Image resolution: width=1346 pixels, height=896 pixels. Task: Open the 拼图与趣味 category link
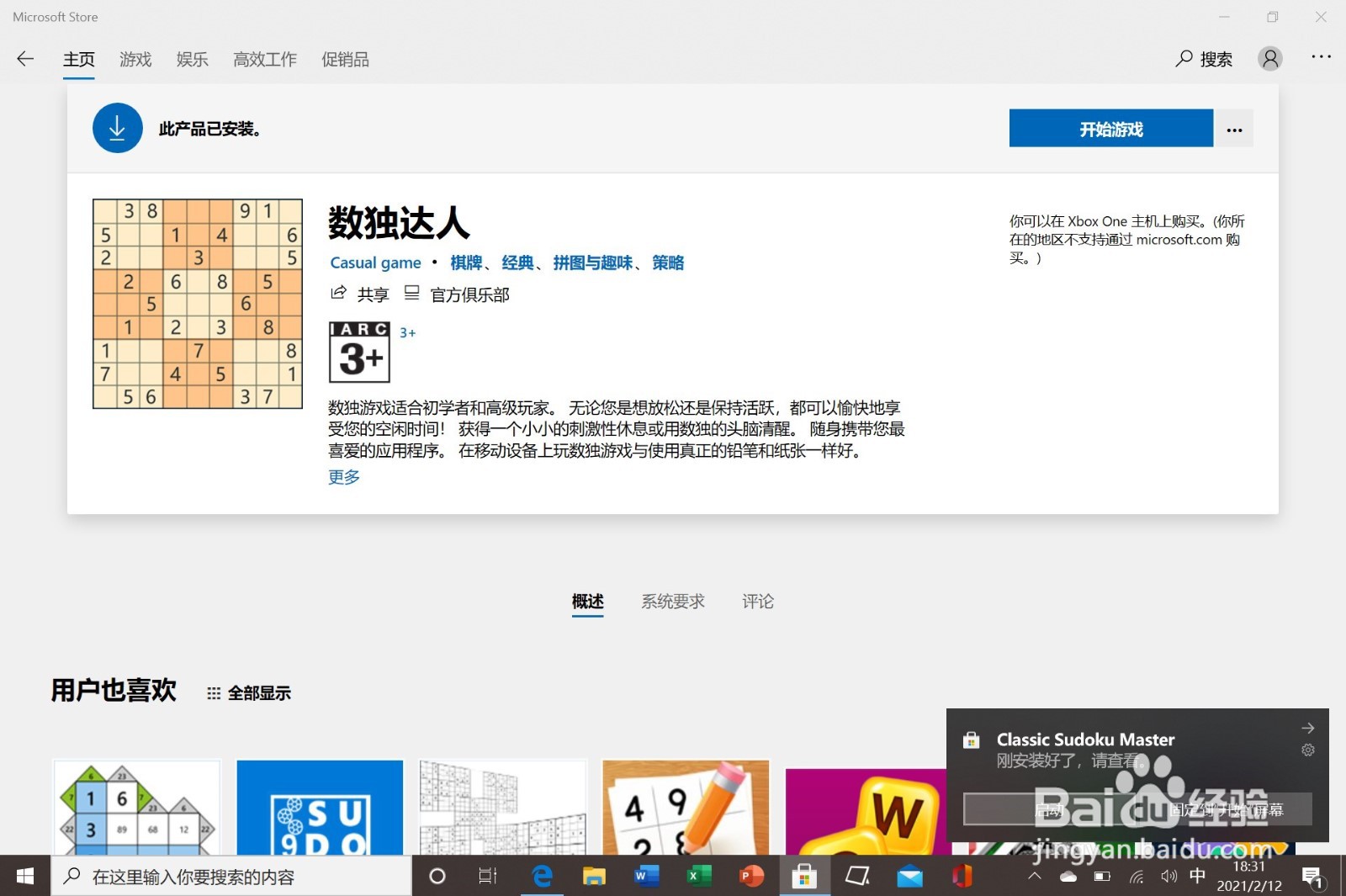[593, 262]
